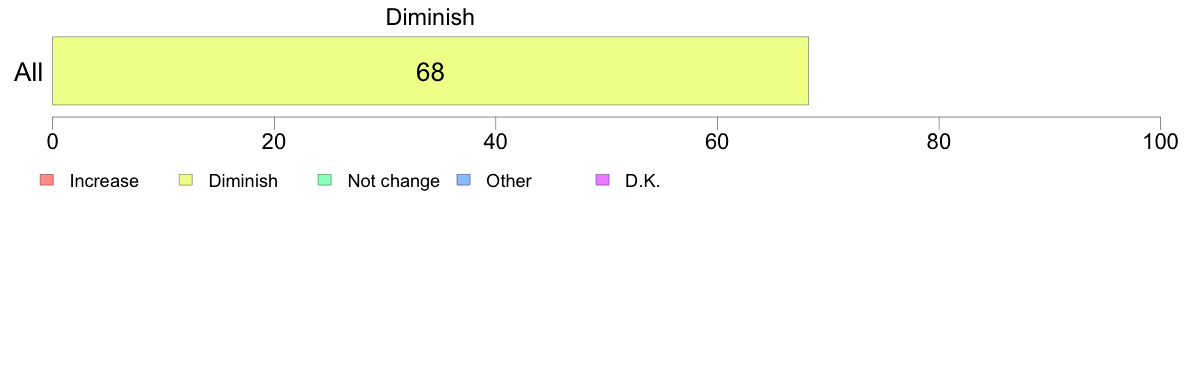Click the blue Other legend swatch
Image resolution: width=1188 pixels, height=368 pixels.
[464, 180]
